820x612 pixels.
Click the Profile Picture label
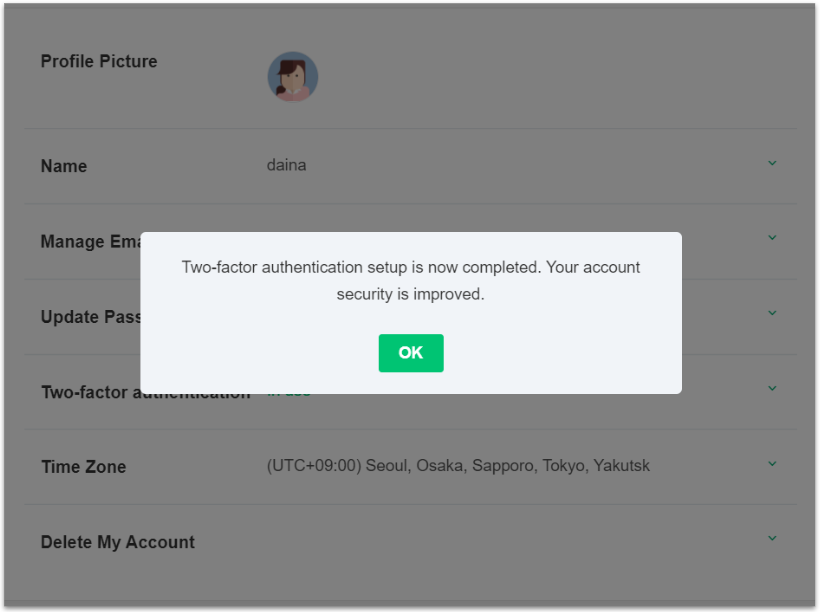point(99,62)
